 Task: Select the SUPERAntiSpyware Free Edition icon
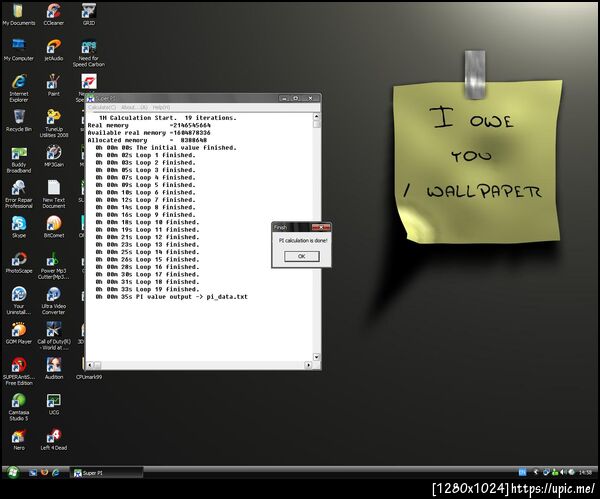[x=19, y=372]
